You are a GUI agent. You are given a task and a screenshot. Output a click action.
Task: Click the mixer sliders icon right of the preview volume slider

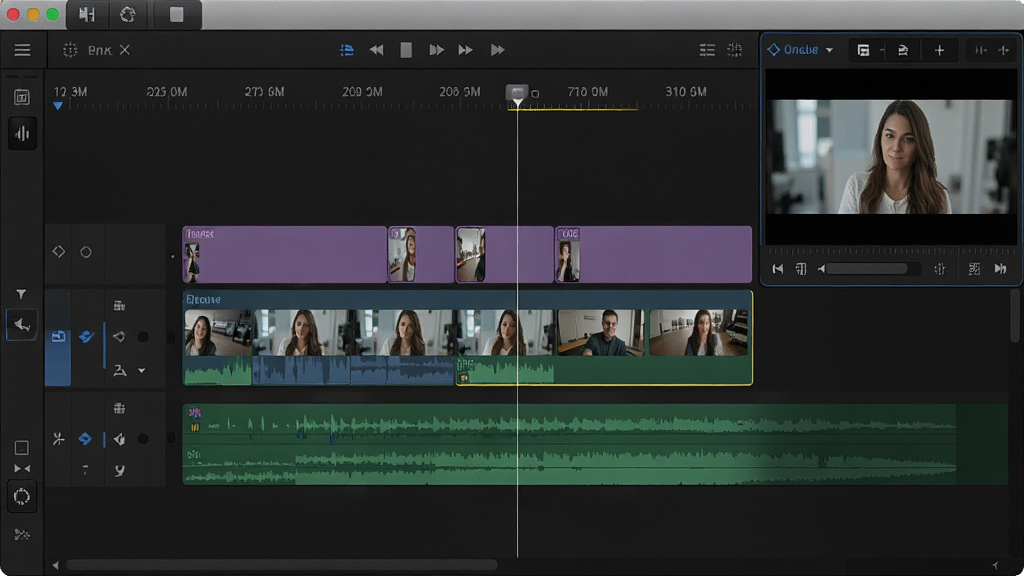pos(939,269)
